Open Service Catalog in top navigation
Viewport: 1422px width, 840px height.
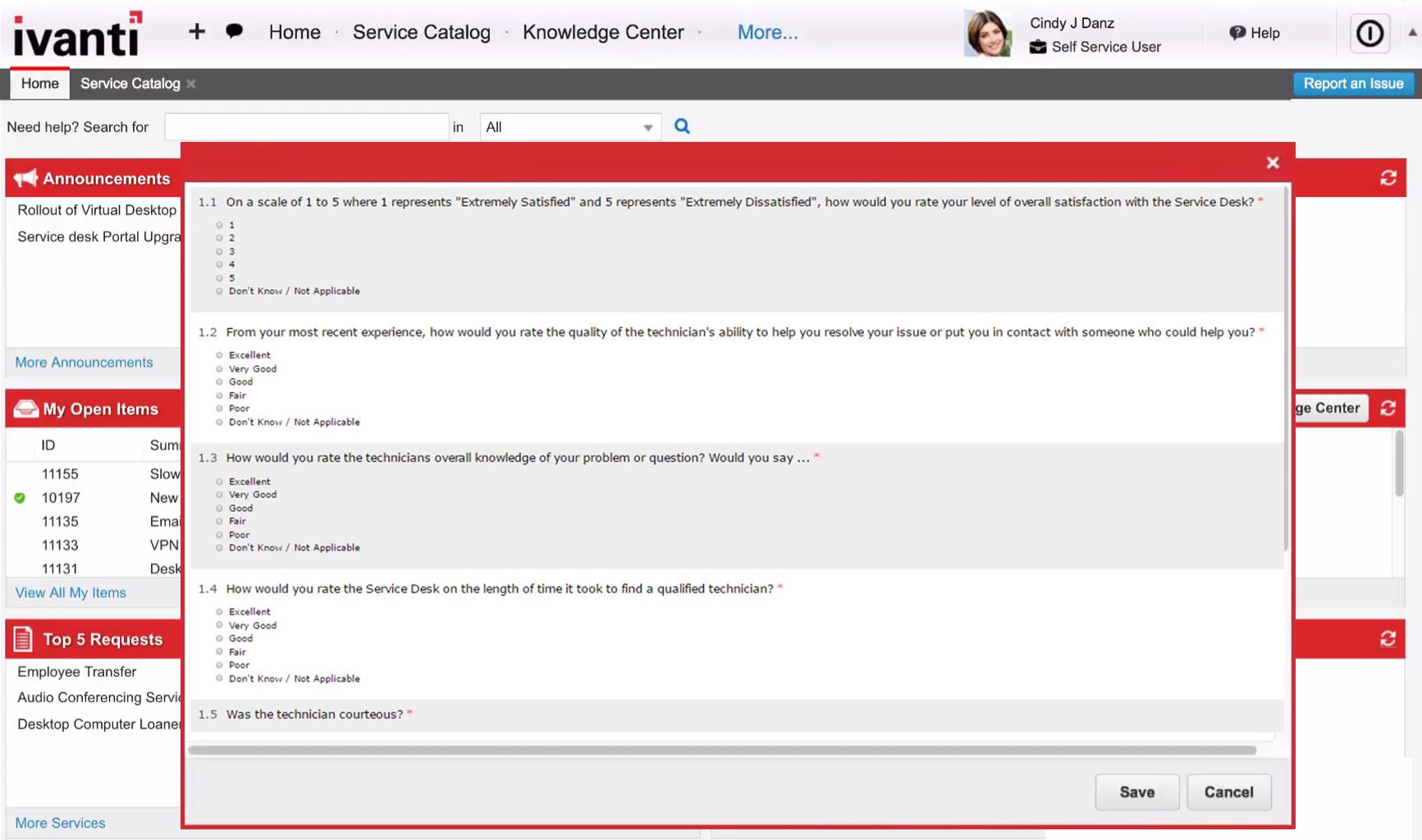pyautogui.click(x=422, y=32)
